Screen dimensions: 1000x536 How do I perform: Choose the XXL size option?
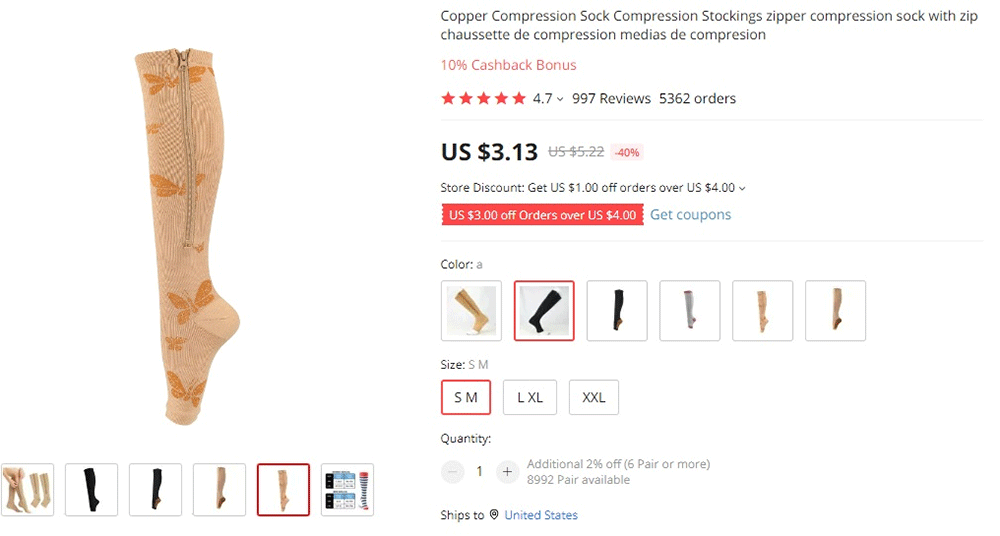(594, 397)
